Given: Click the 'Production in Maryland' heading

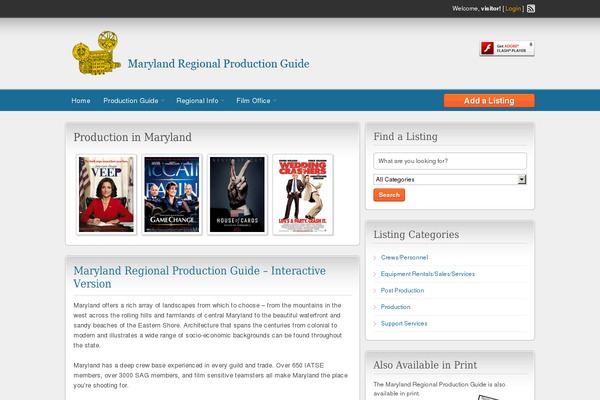Looking at the screenshot, I should [x=132, y=137].
